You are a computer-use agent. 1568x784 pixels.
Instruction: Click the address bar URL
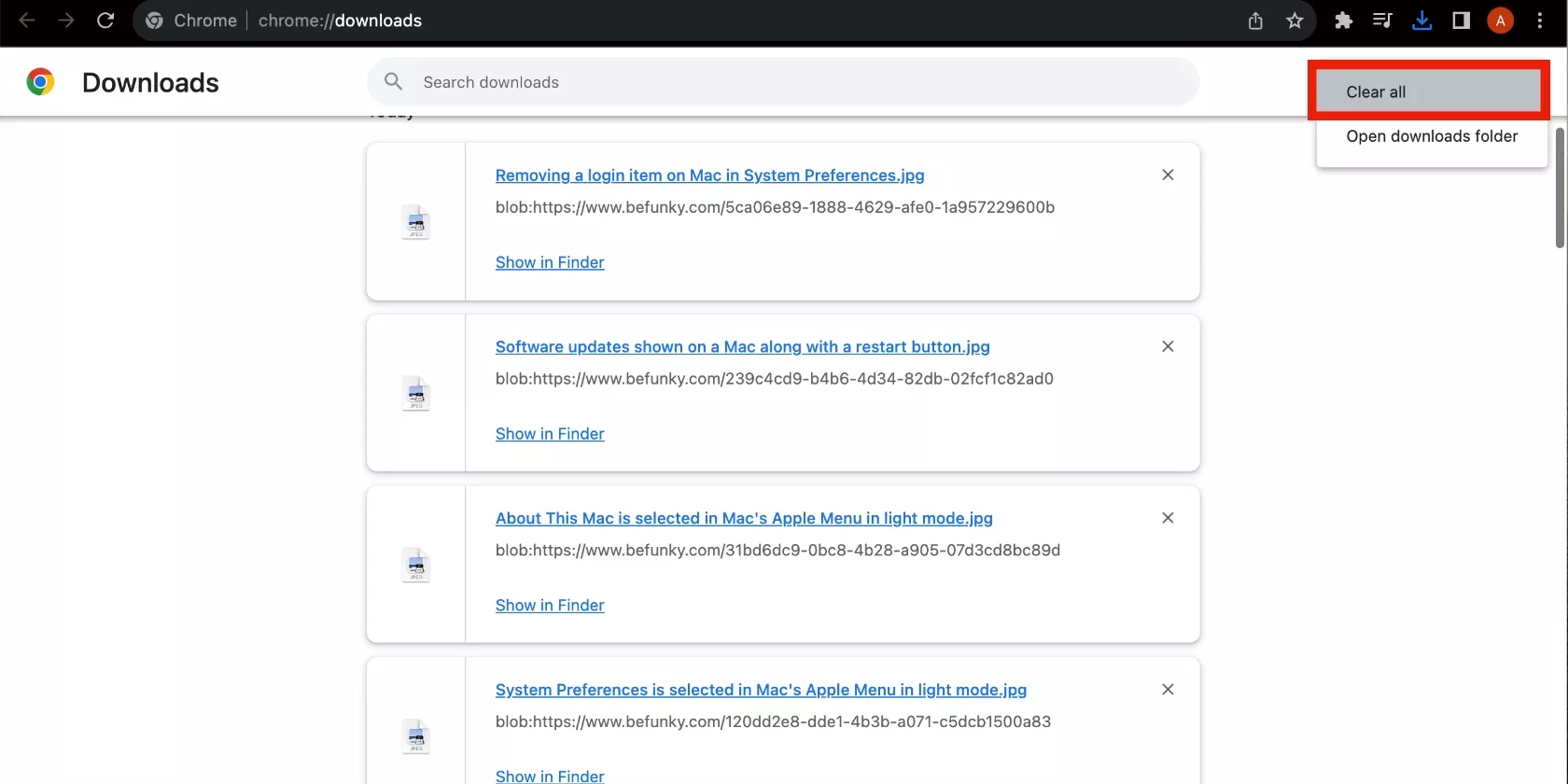point(340,21)
